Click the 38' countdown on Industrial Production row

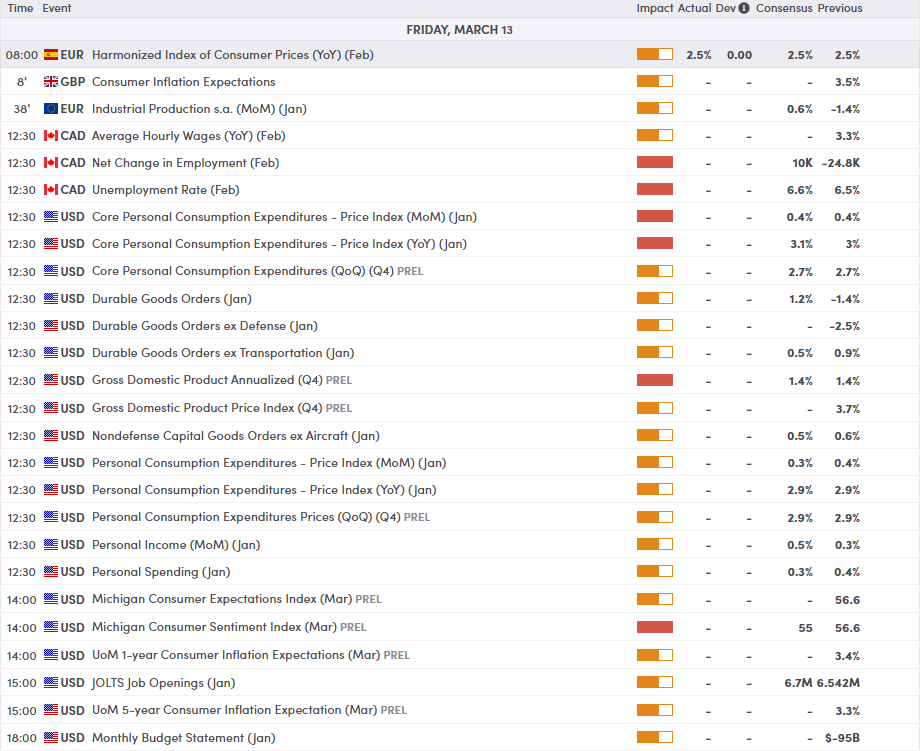[x=22, y=109]
